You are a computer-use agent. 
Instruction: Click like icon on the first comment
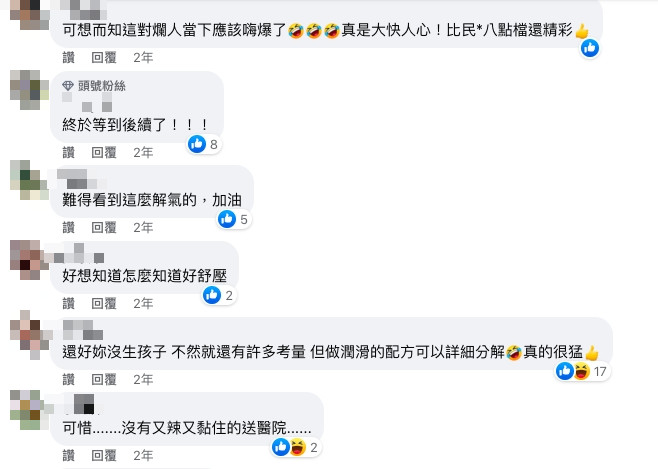point(590,48)
